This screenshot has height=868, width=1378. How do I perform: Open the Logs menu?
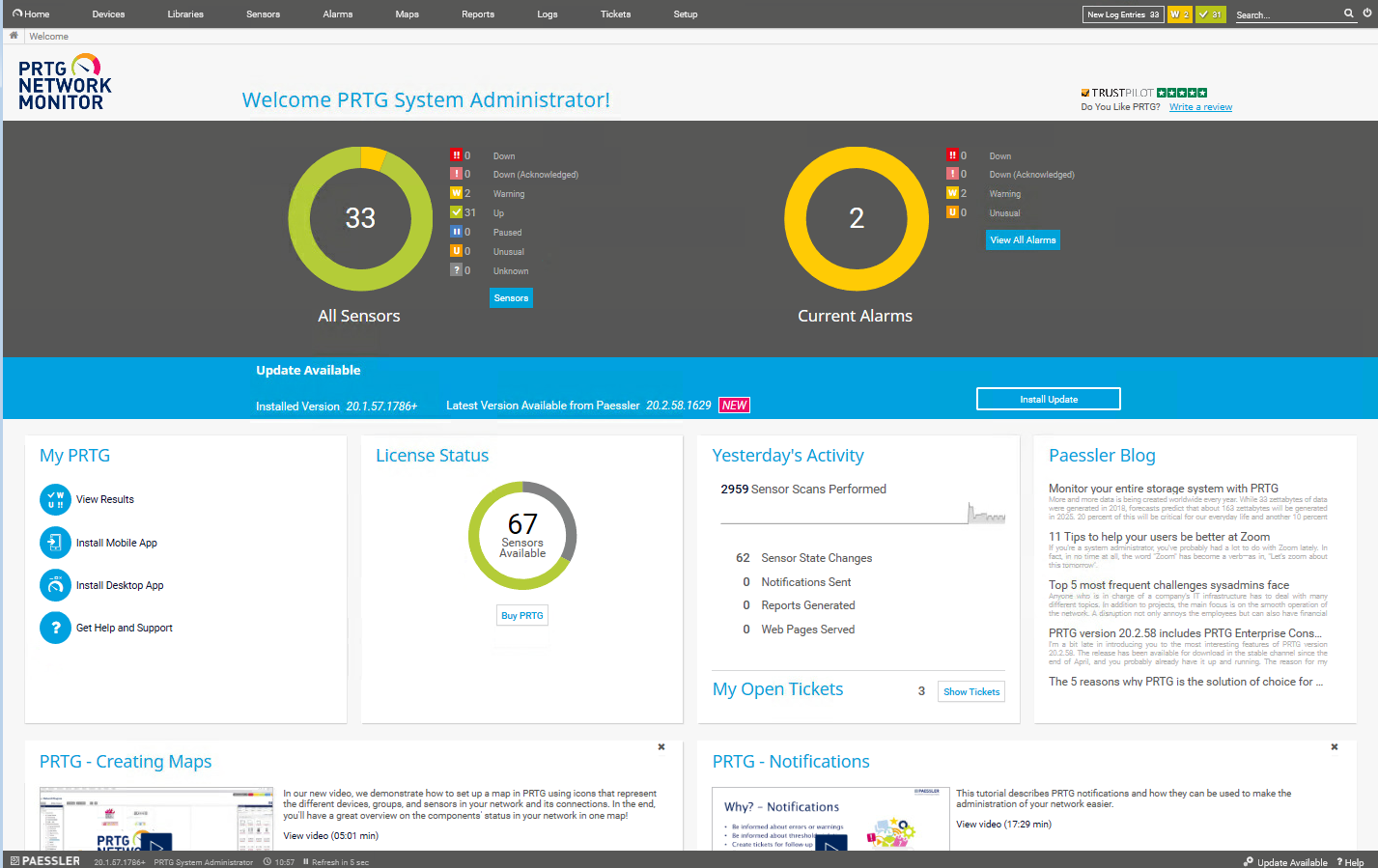click(x=548, y=14)
